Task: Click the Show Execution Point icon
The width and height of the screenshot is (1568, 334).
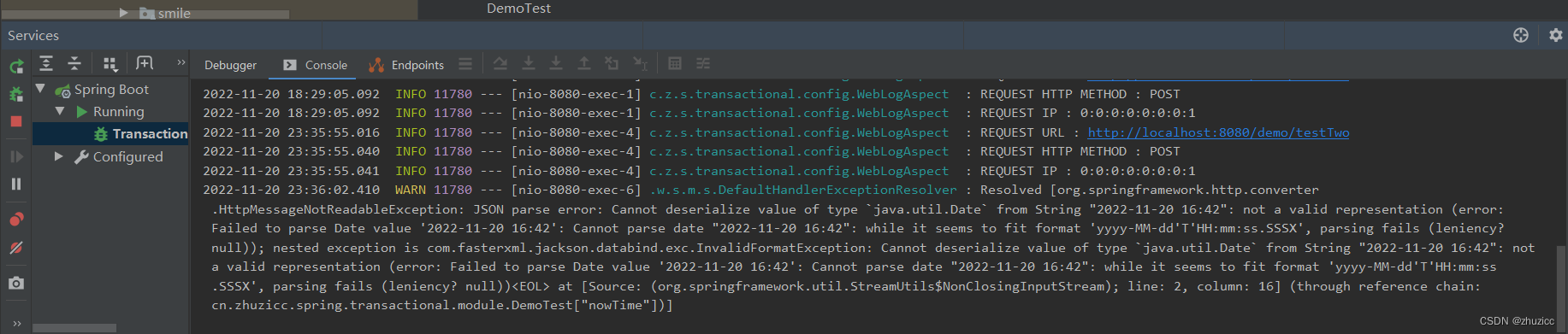Action: click(x=500, y=63)
